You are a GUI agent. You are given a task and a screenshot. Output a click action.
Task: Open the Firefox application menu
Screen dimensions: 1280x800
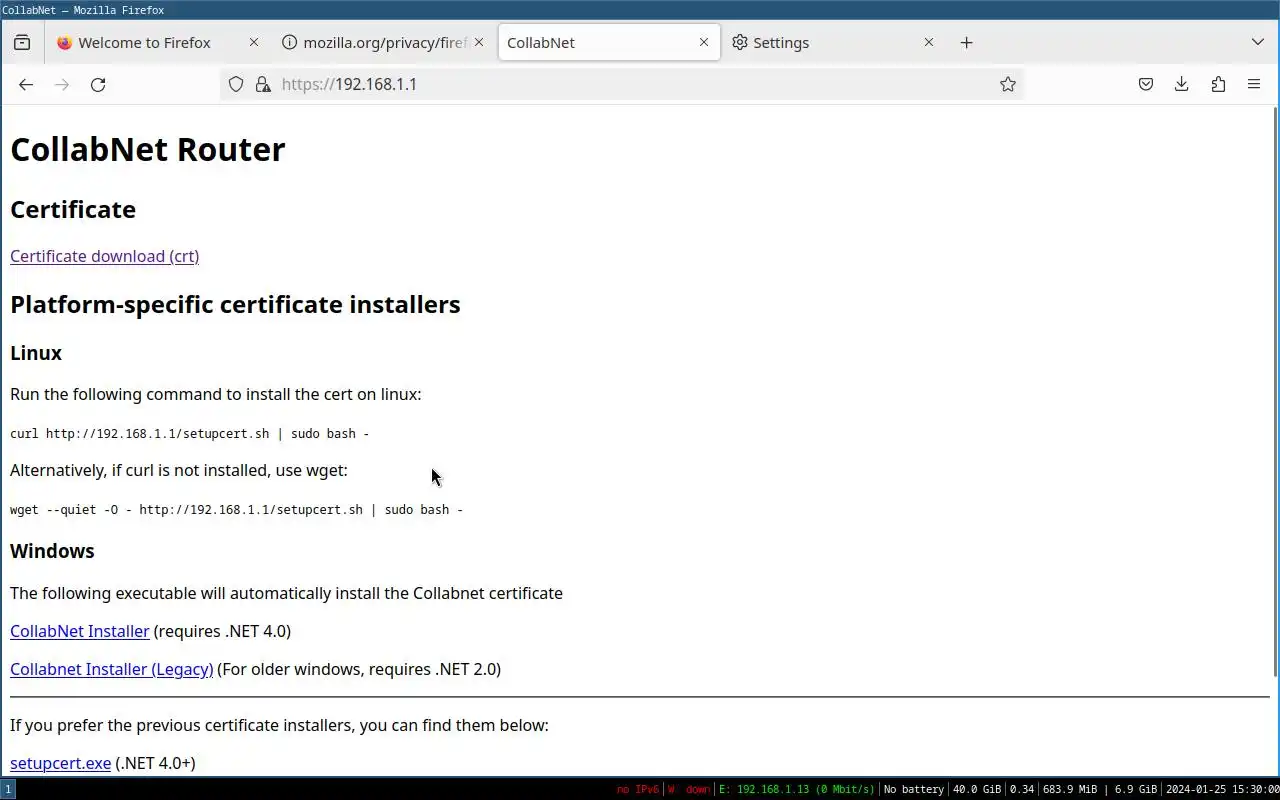[x=1254, y=84]
